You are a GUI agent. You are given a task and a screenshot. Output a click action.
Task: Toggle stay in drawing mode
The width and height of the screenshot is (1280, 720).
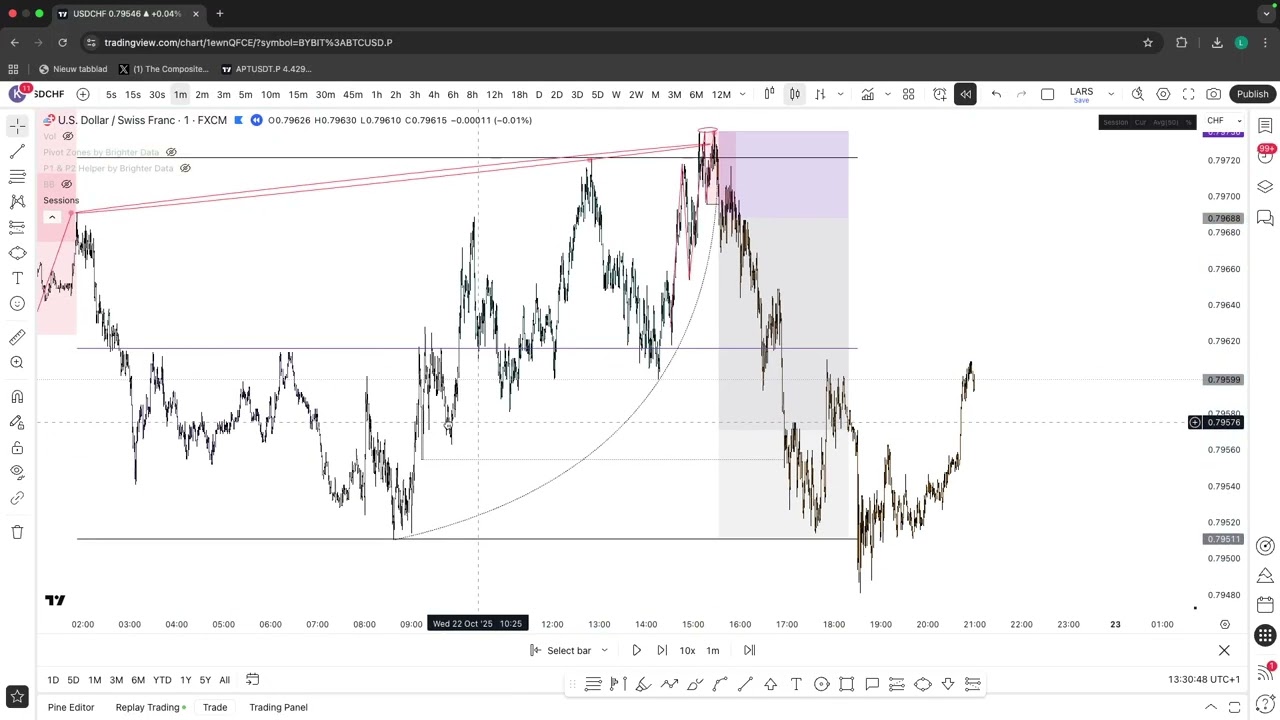click(17, 422)
